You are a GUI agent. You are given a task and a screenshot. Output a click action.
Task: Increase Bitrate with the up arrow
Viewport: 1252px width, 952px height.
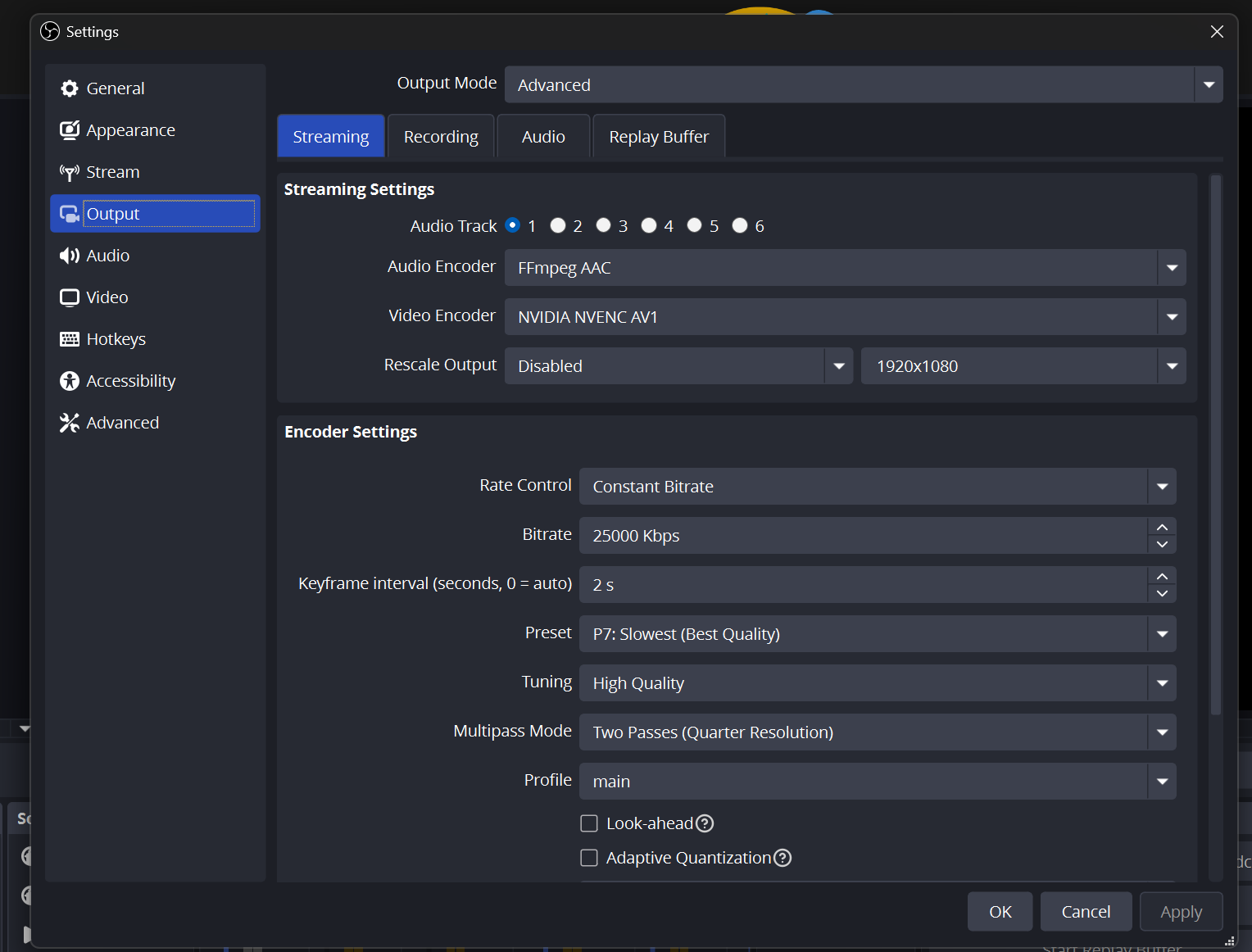(x=1162, y=527)
